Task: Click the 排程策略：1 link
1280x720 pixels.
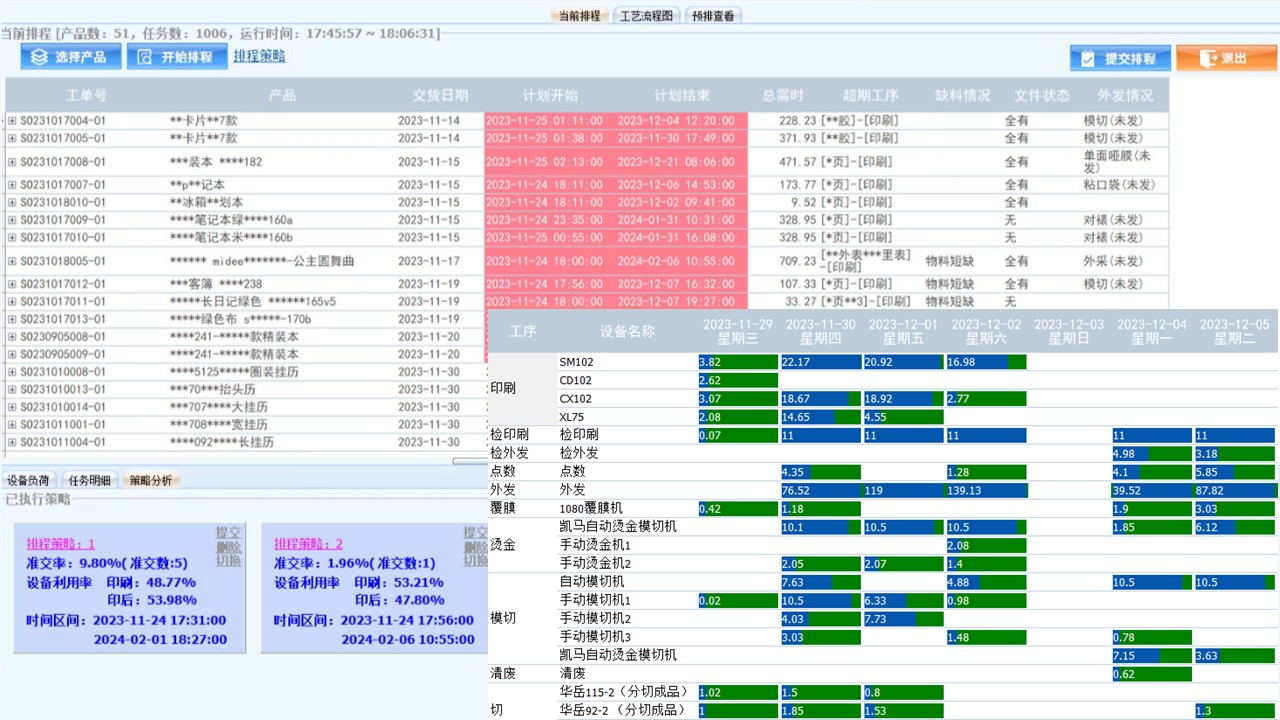Action: click(x=60, y=544)
